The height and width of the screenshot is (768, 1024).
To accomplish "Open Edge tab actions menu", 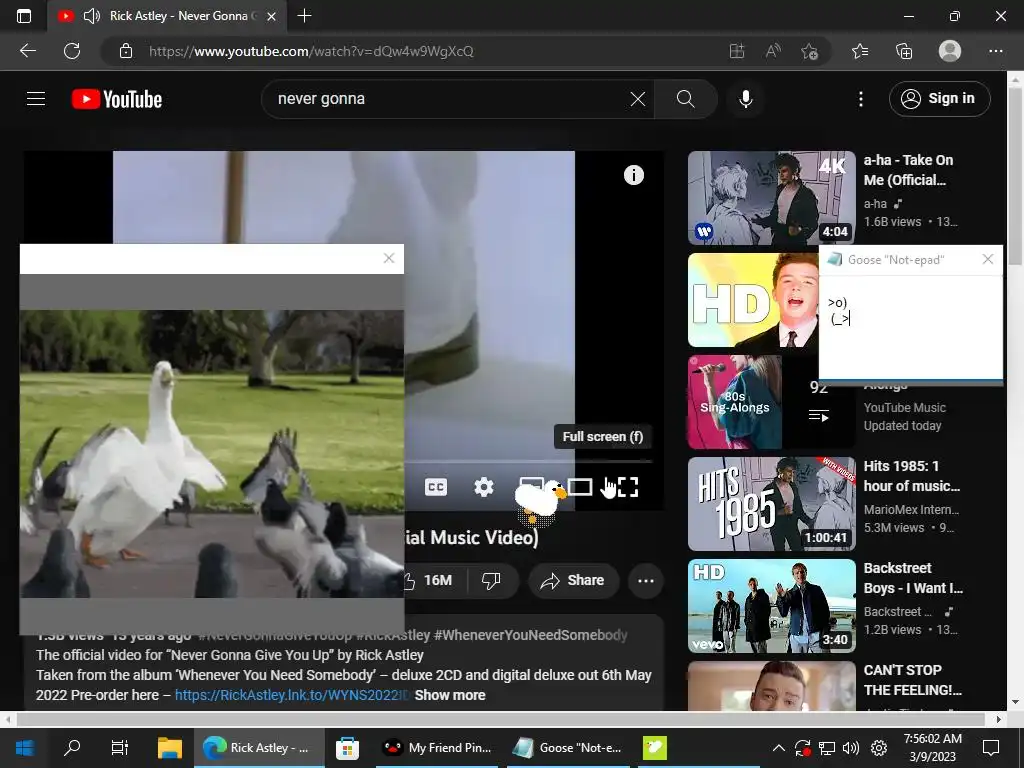I will (x=24, y=16).
